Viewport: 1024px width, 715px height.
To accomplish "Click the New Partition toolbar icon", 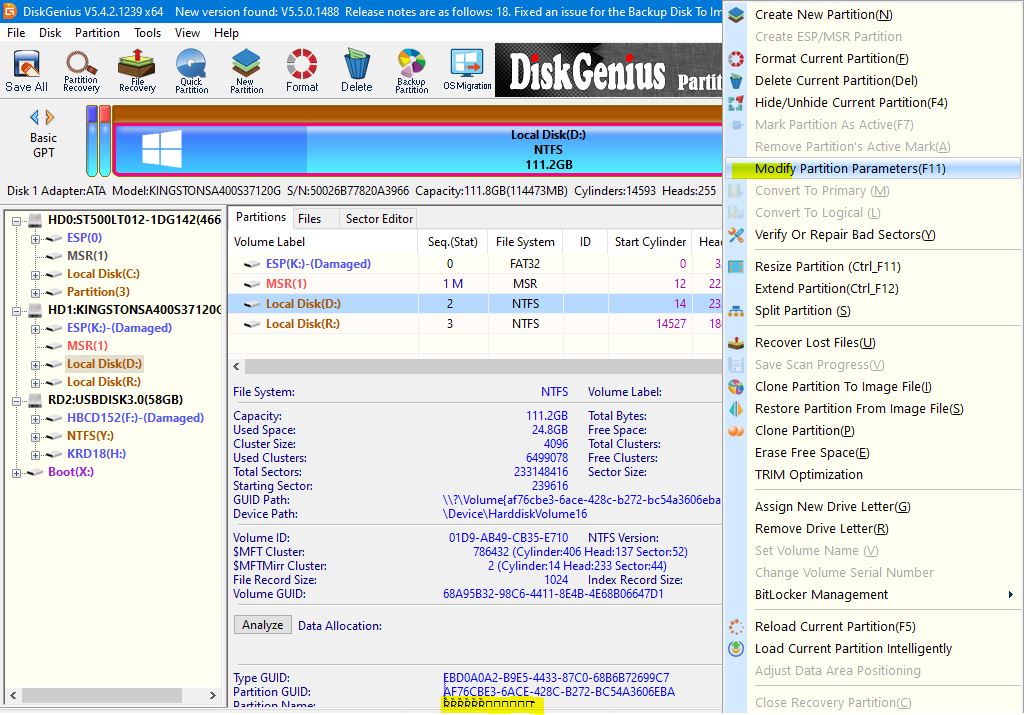I will [246, 70].
